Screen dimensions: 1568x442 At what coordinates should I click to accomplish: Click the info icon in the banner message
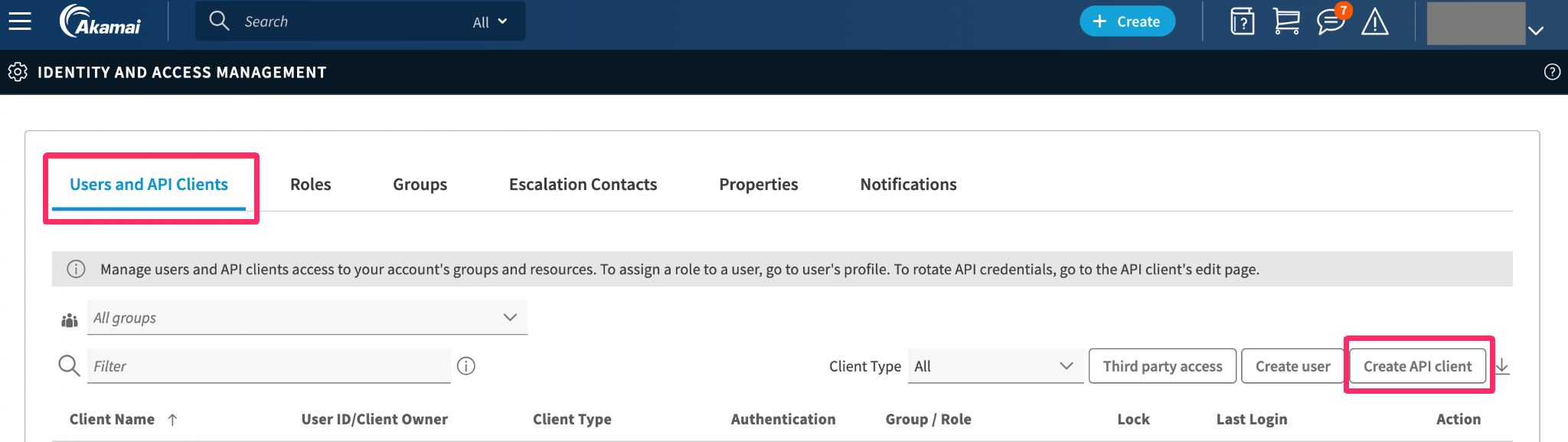(76, 269)
